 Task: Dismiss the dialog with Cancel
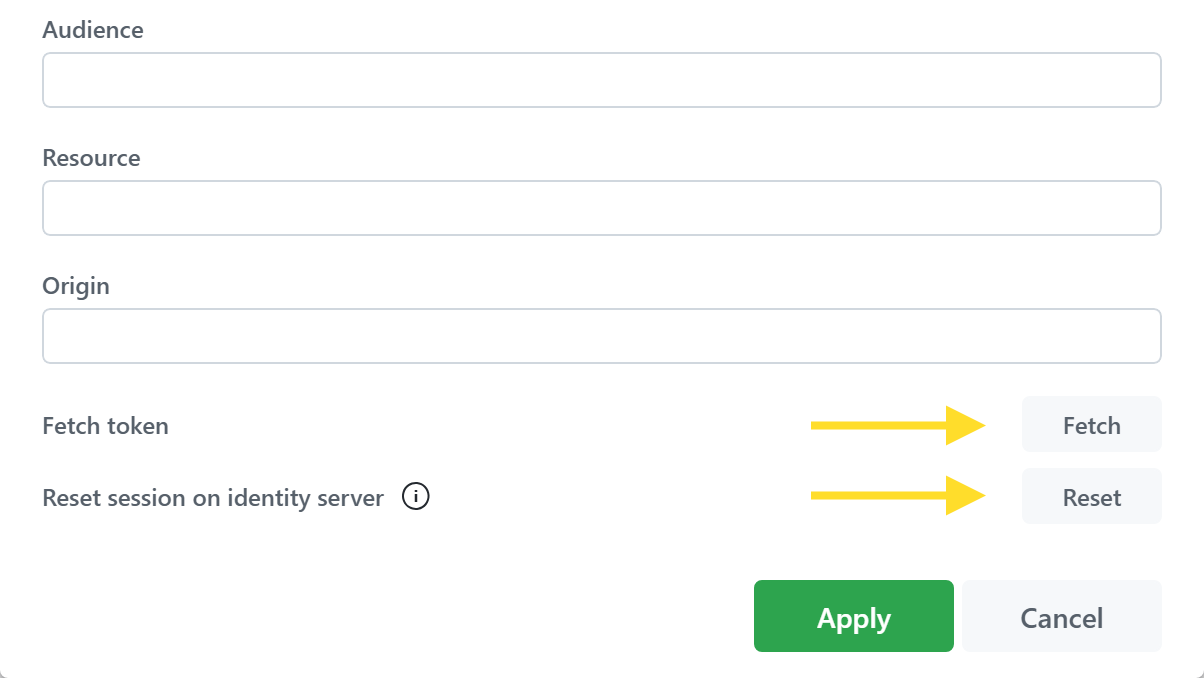coord(1061,617)
